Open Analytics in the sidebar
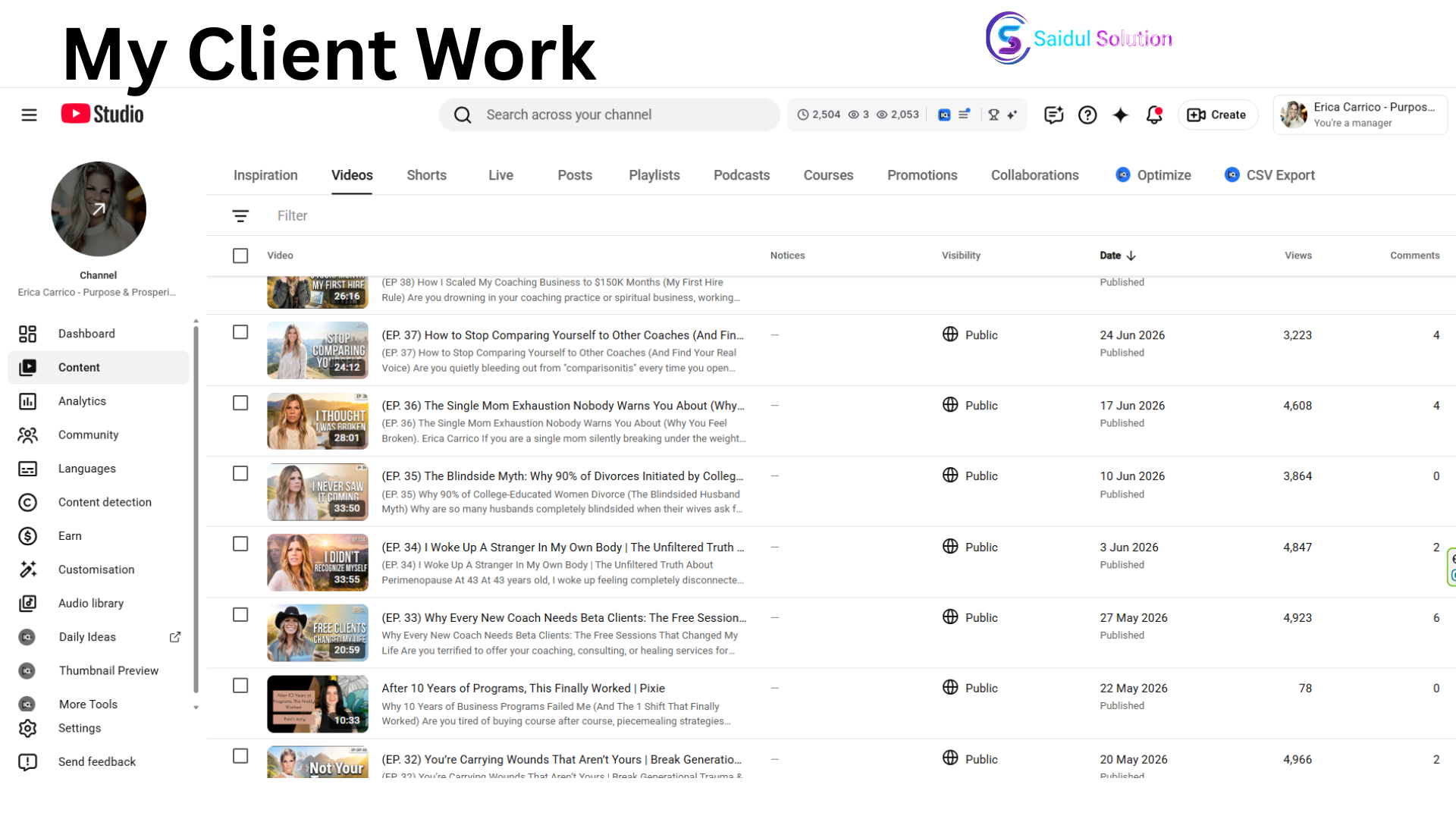 point(99,401)
